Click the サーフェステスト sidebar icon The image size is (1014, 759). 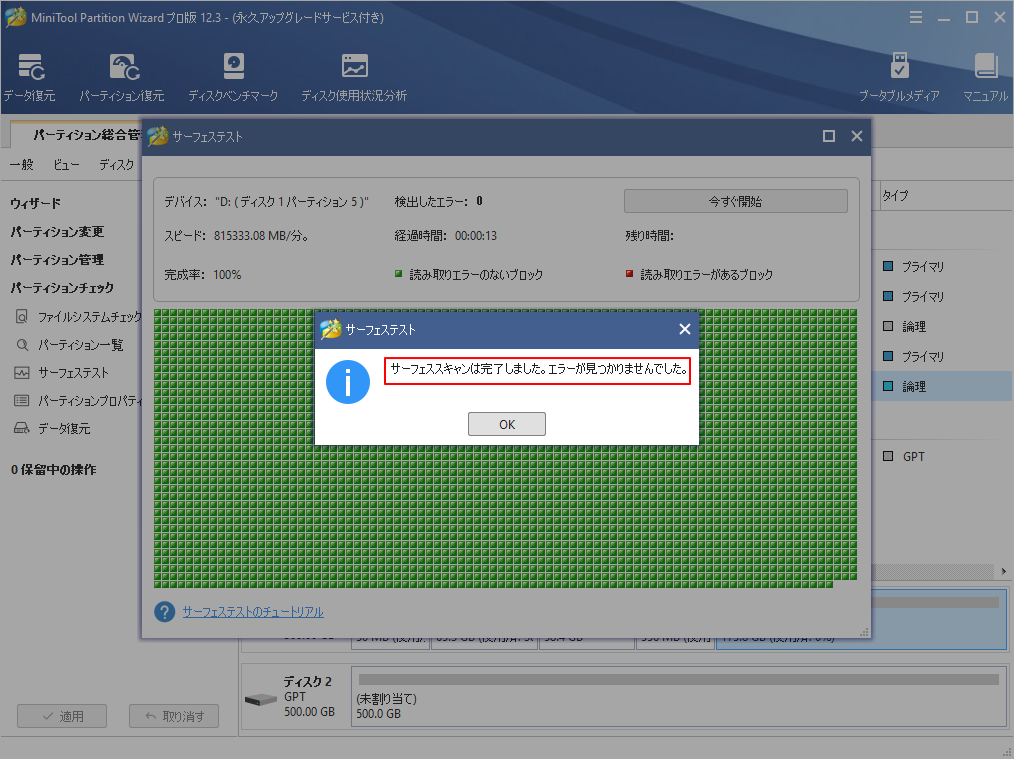(22, 372)
